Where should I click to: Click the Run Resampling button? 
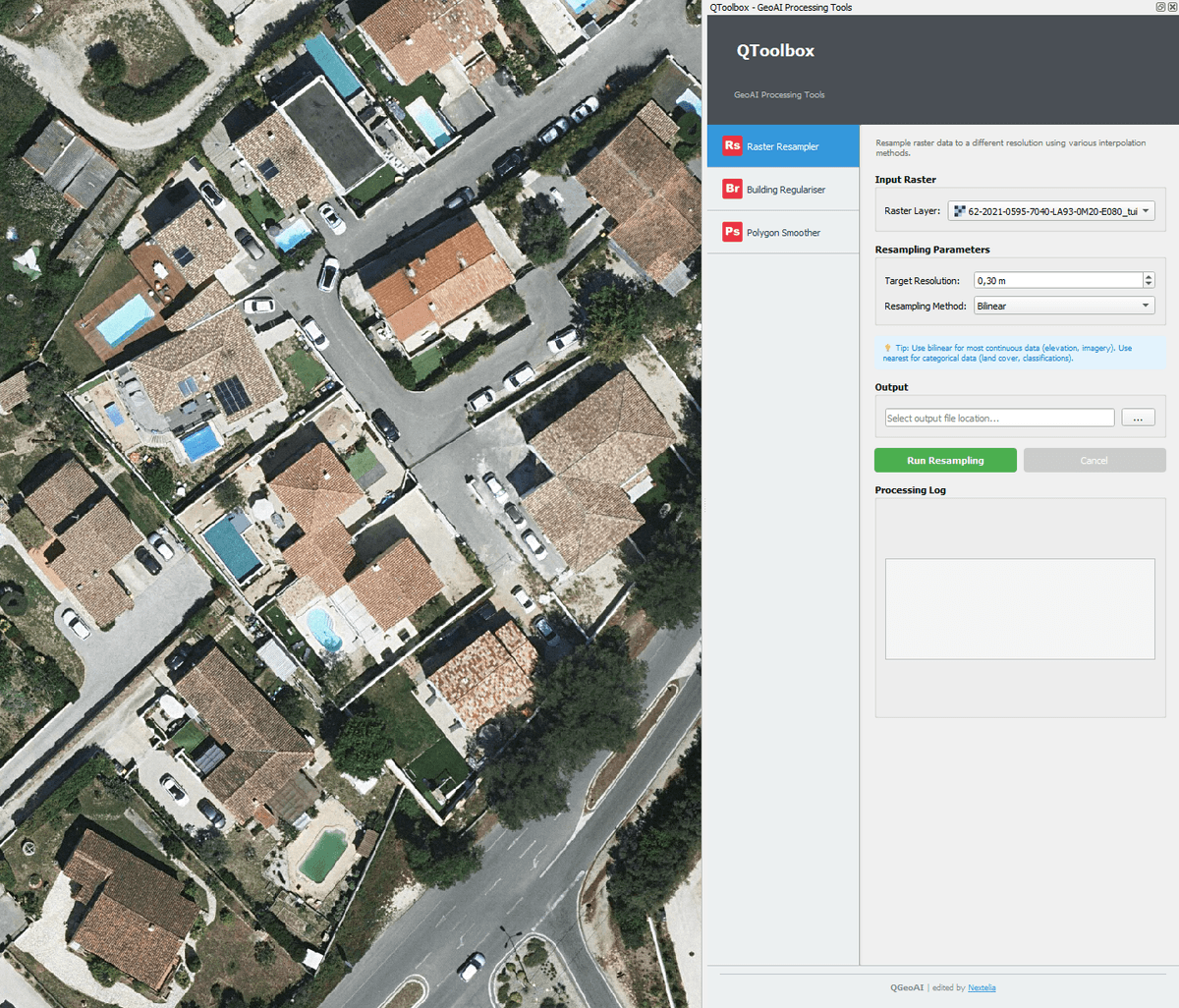click(945, 460)
